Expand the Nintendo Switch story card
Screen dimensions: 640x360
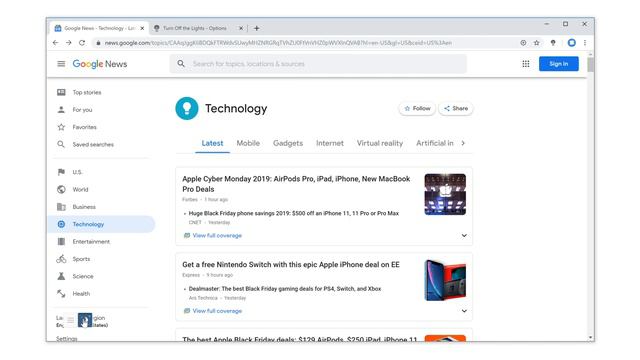(x=464, y=311)
